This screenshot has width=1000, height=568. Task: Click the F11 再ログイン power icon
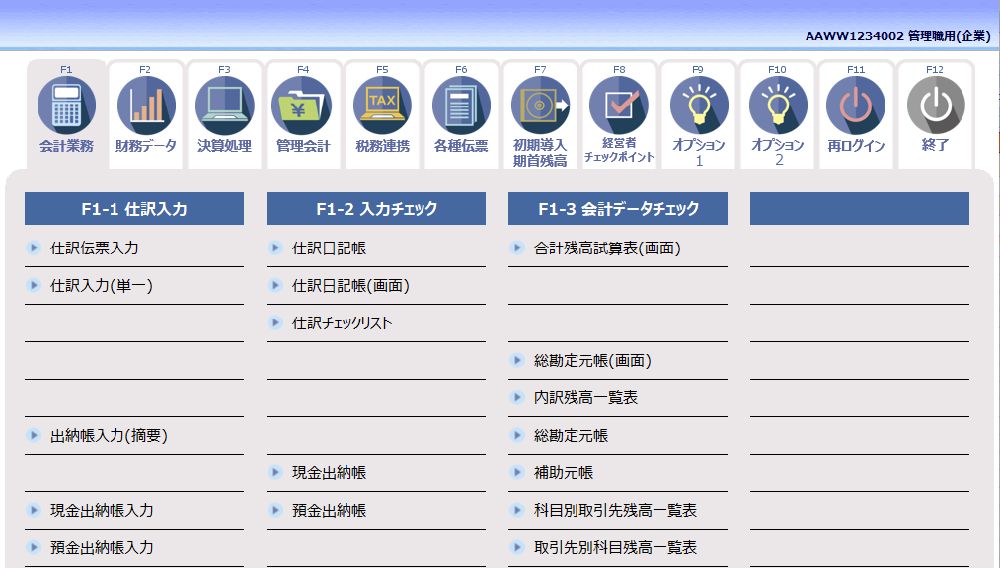coord(856,105)
